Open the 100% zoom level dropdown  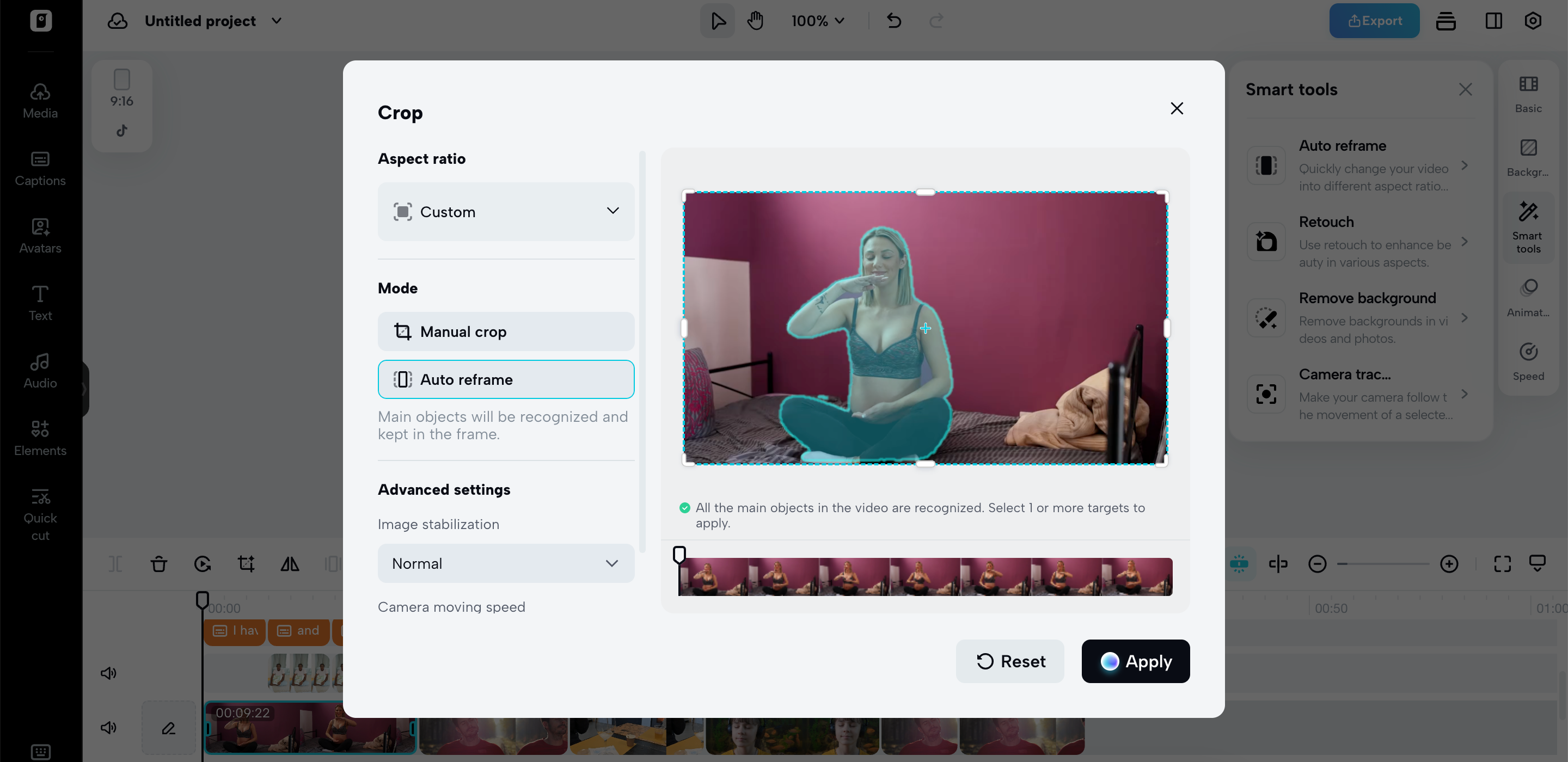pyautogui.click(x=817, y=21)
